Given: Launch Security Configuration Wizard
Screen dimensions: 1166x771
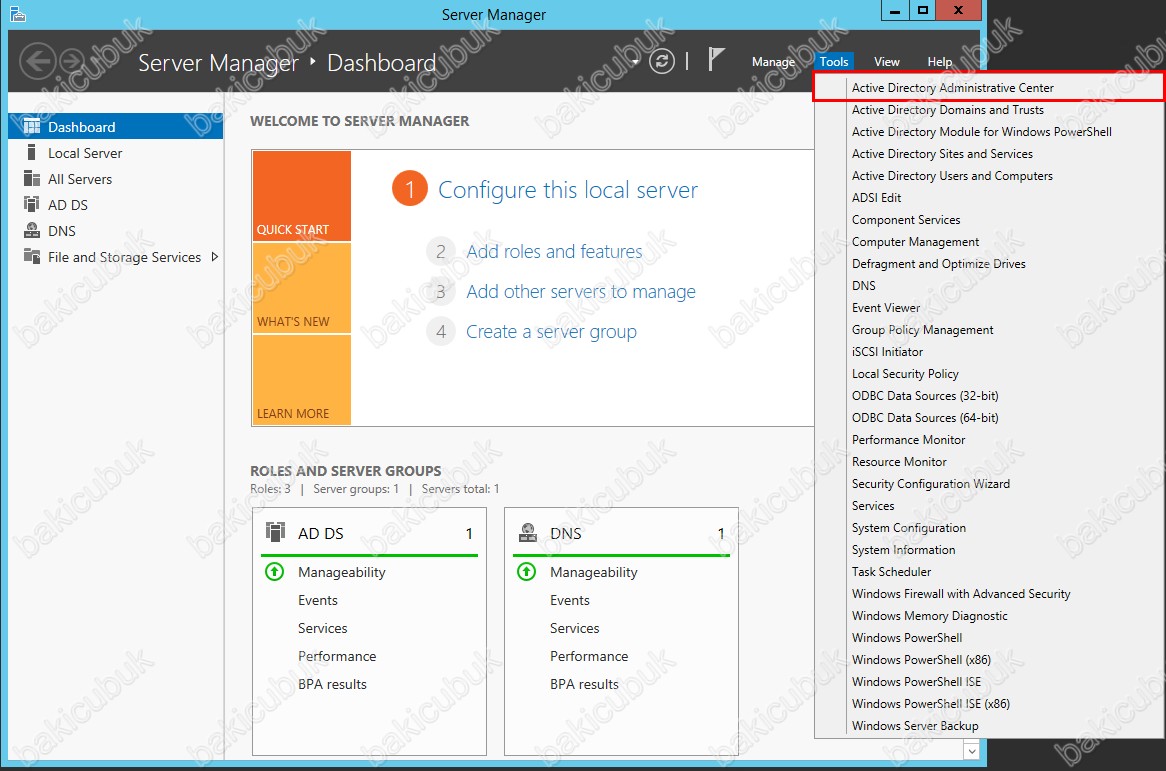Looking at the screenshot, I should pos(989,484).
